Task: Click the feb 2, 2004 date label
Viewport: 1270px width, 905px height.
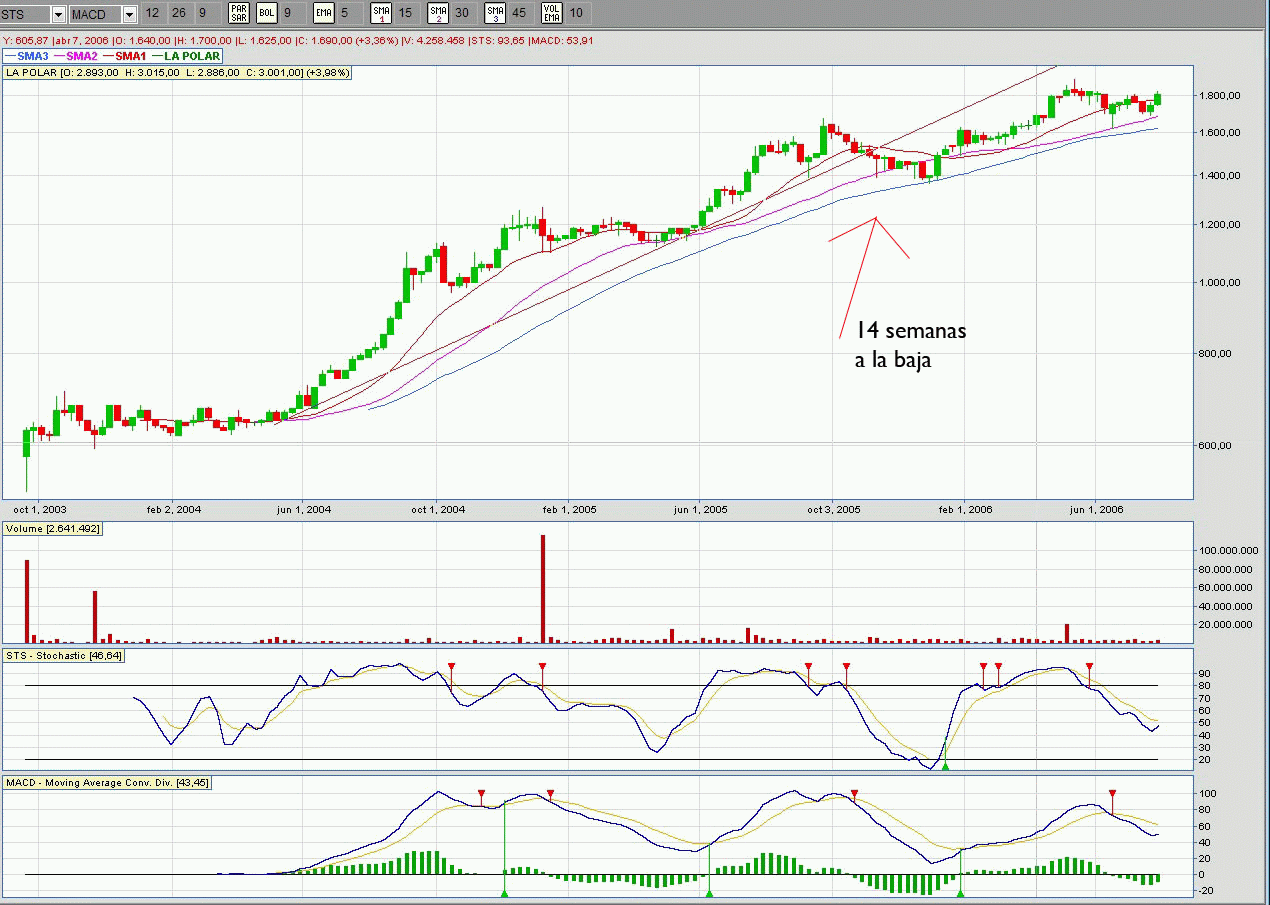Action: pos(173,509)
